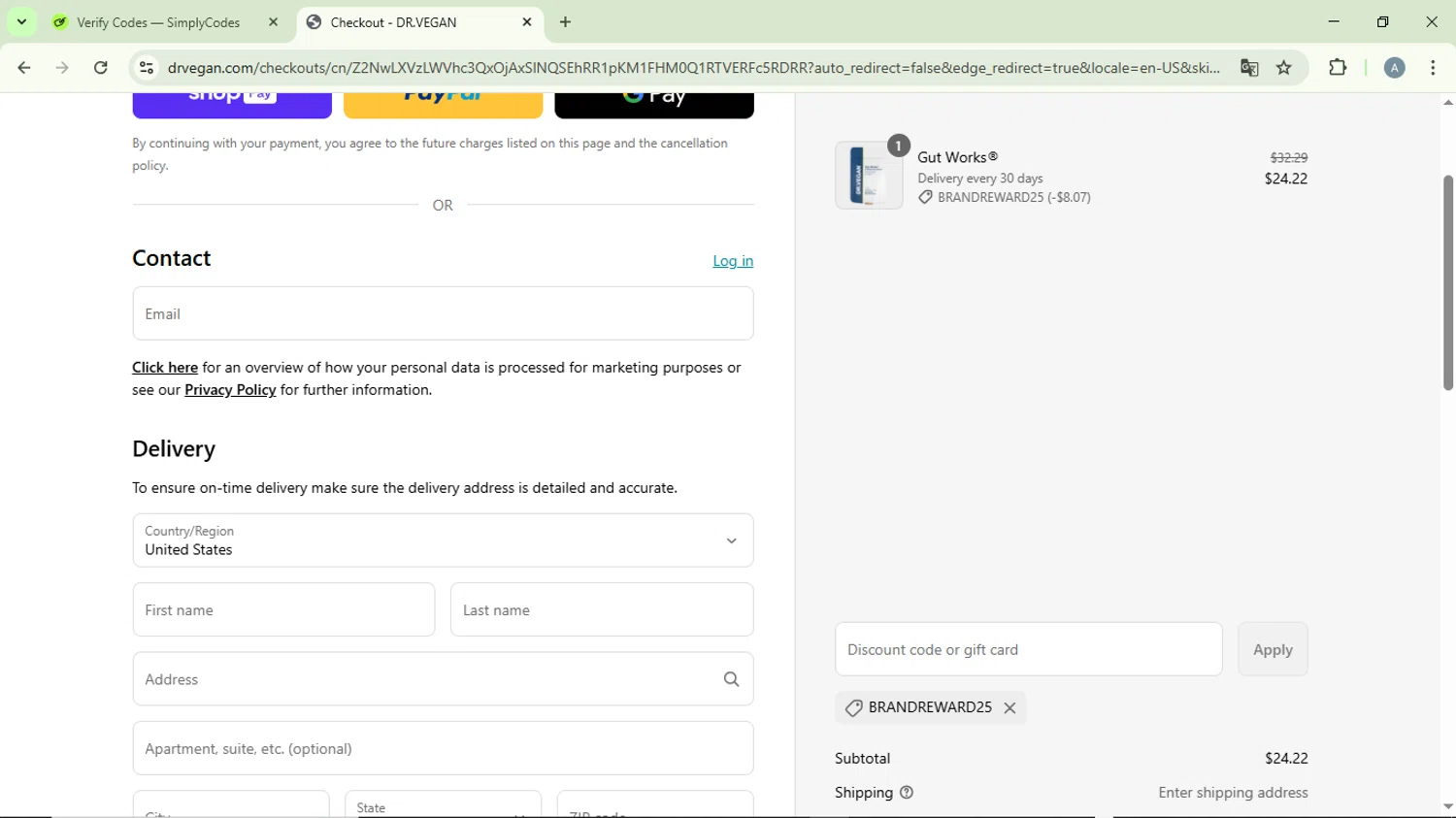Viewport: 1456px width, 818px height.
Task: Click the Gut Works product thumbnail
Action: 869,176
